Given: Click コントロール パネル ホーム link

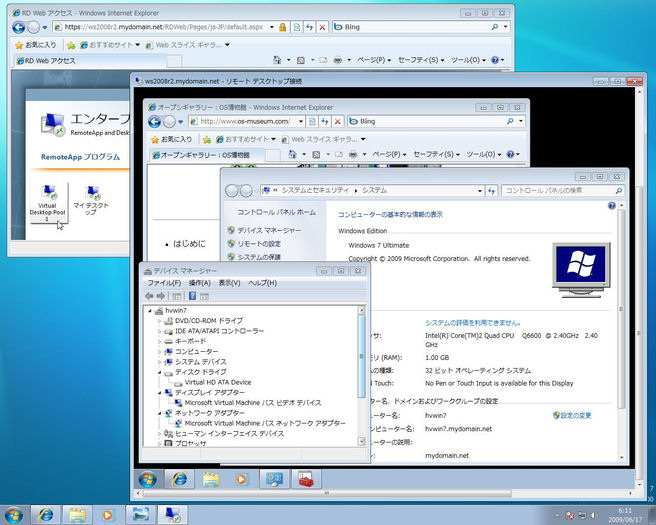Looking at the screenshot, I should [277, 213].
